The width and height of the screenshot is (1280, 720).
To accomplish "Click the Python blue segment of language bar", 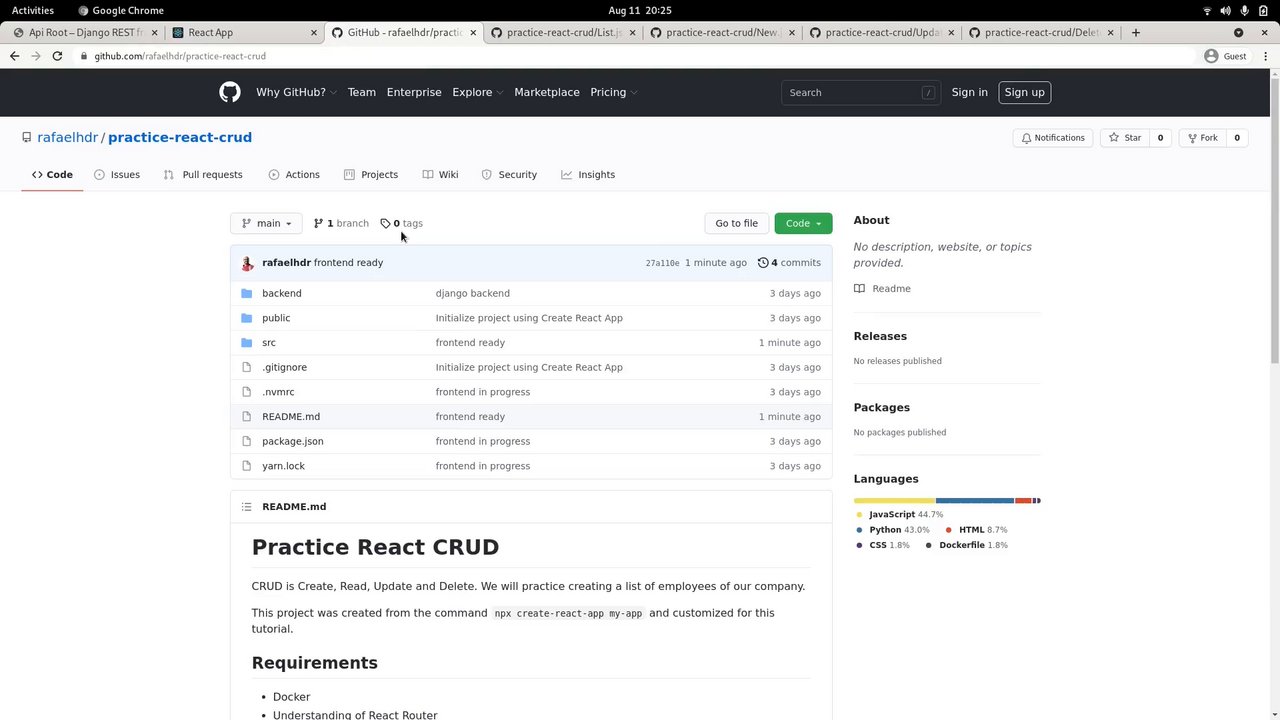I will coord(975,500).
